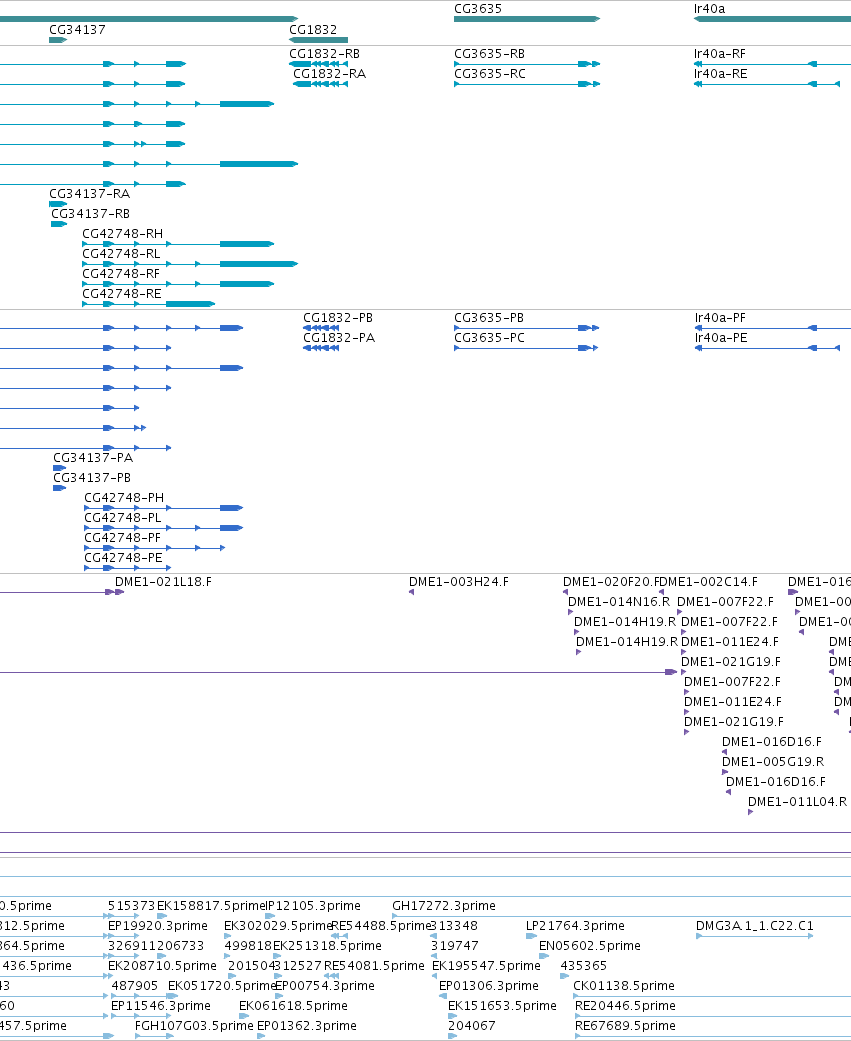
Task: Click protein CG42748-PF
Action: pos(122,538)
